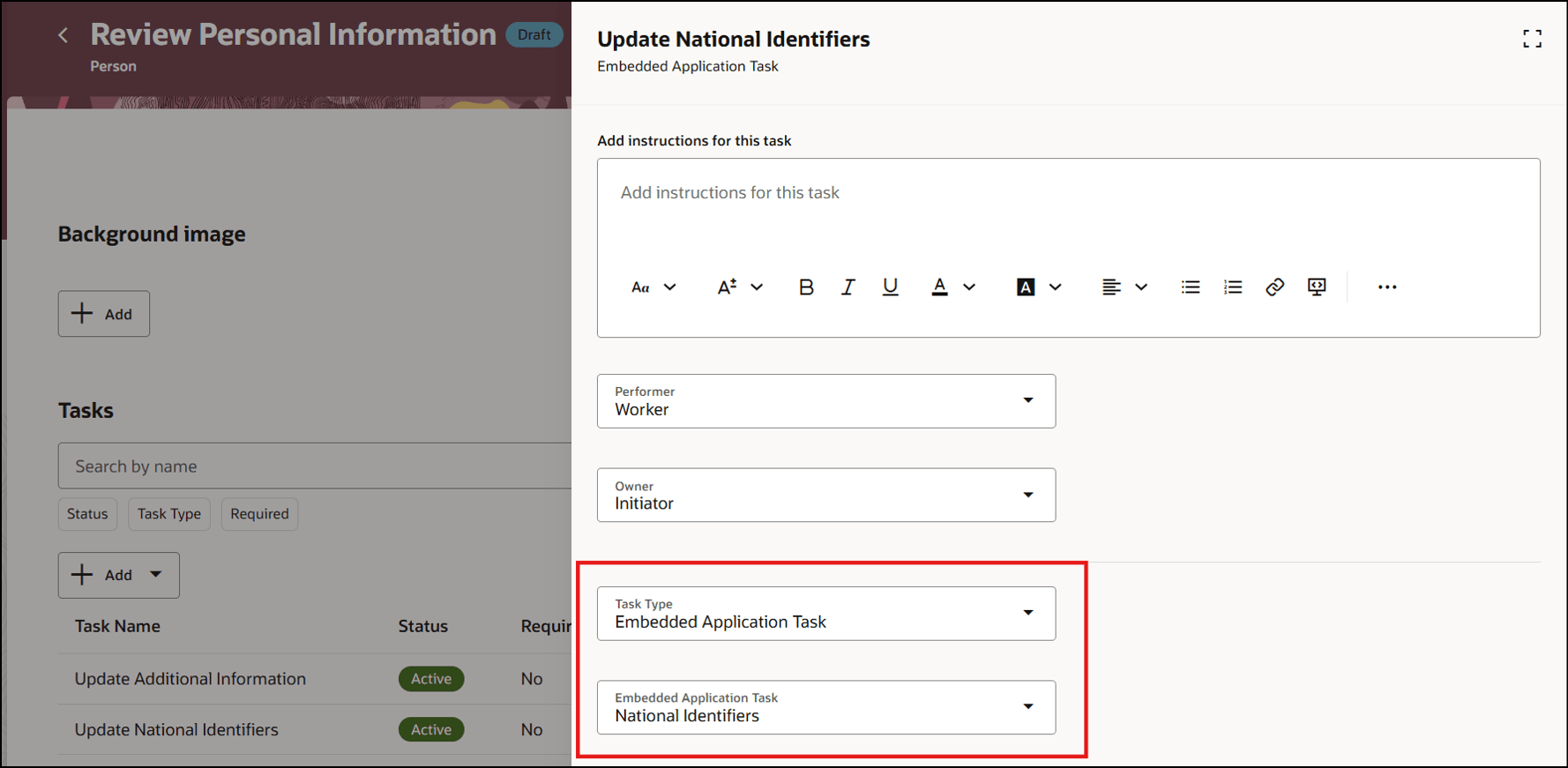Screen dimensions: 1568x768
Task: Open the font family picker
Action: [x=640, y=287]
